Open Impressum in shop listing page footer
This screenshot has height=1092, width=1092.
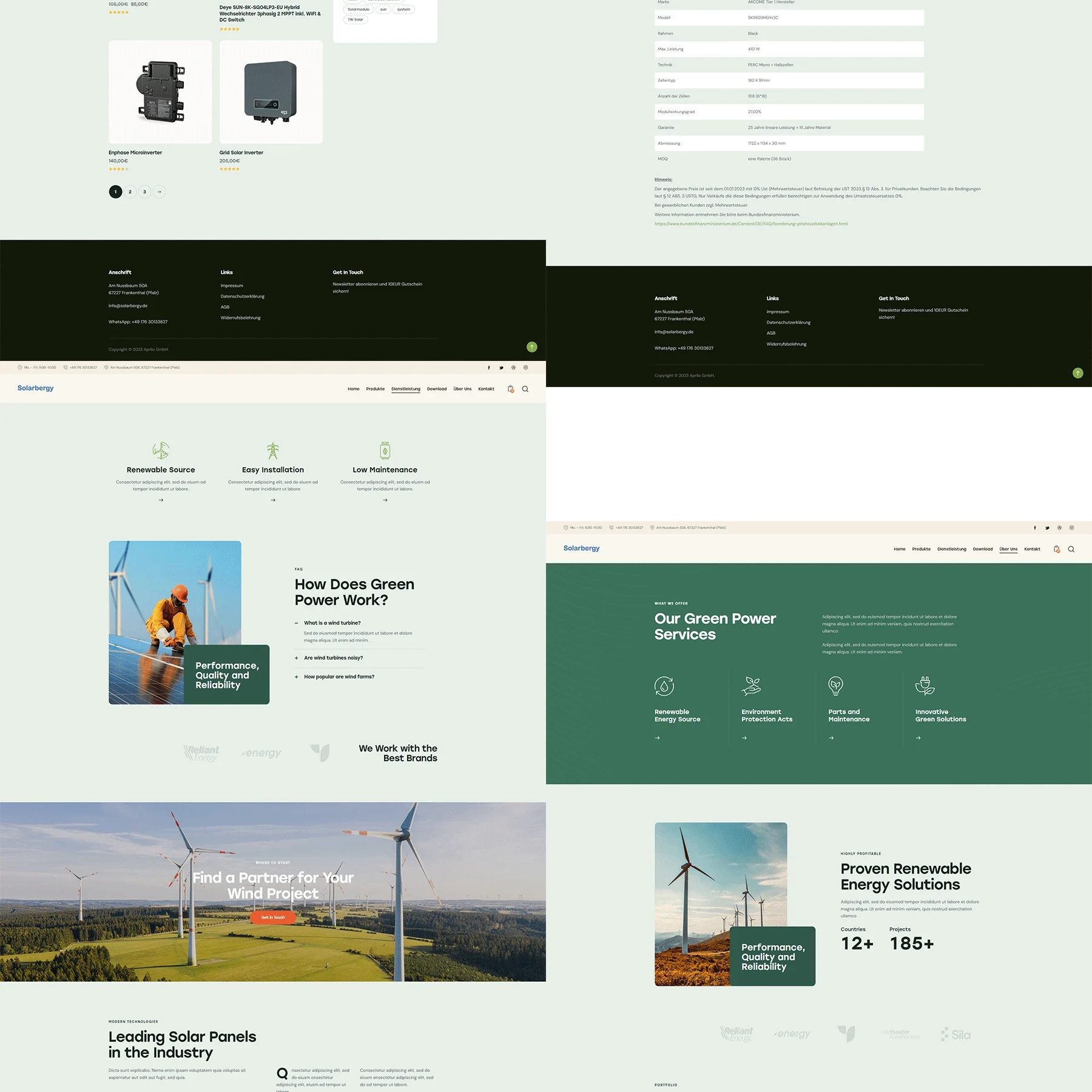[x=232, y=286]
